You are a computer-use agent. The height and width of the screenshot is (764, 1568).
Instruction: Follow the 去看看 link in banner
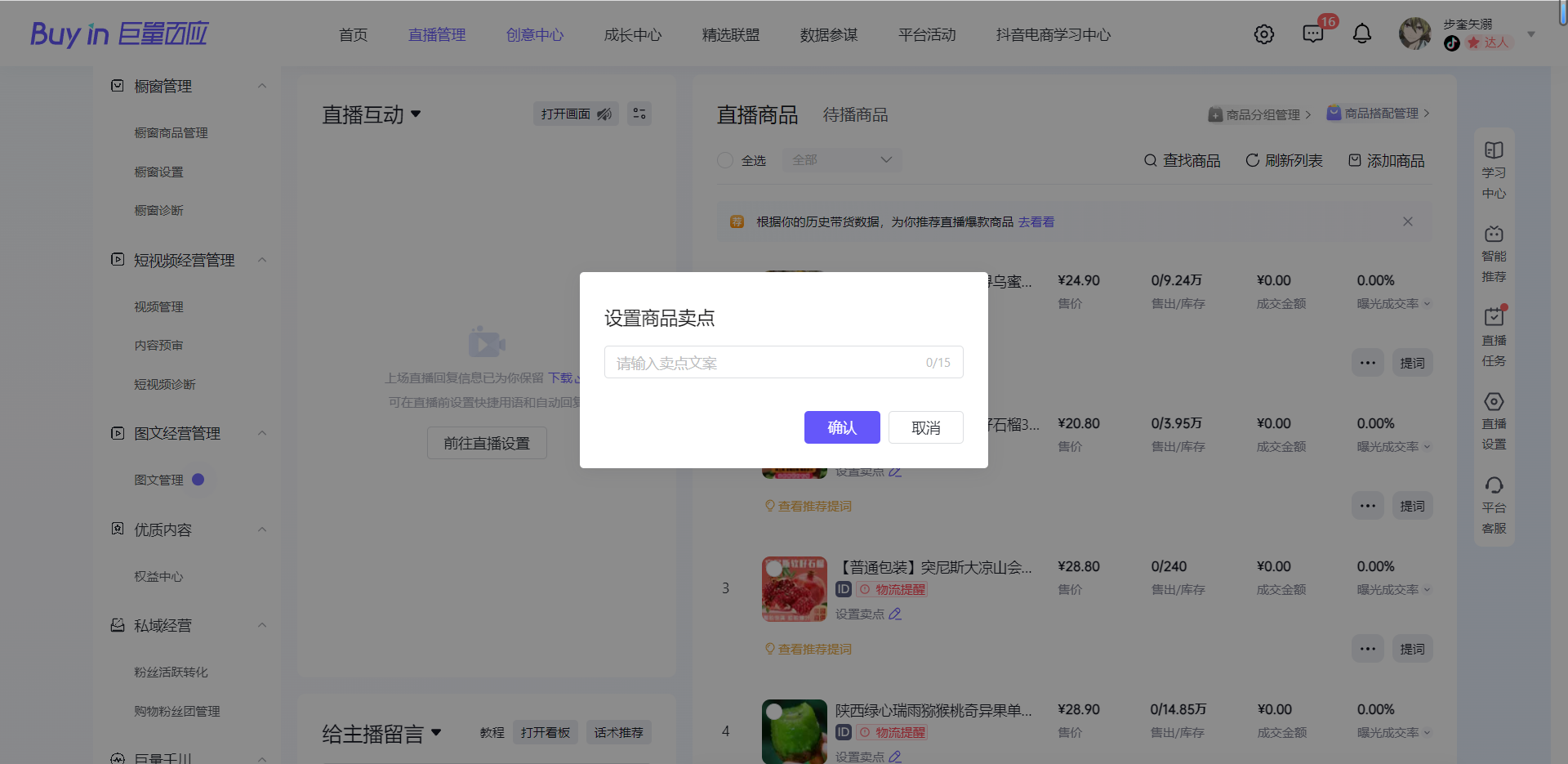pyautogui.click(x=1036, y=221)
